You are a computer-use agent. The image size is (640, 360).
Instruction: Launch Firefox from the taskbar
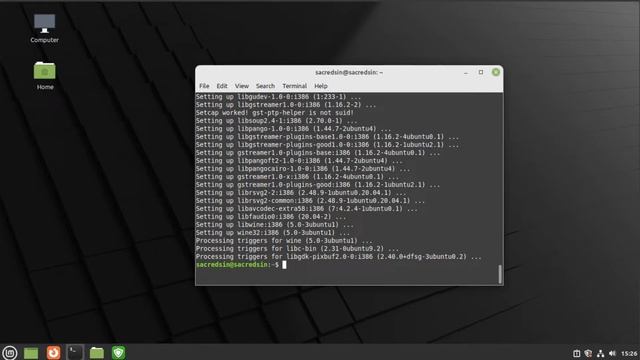[53, 352]
